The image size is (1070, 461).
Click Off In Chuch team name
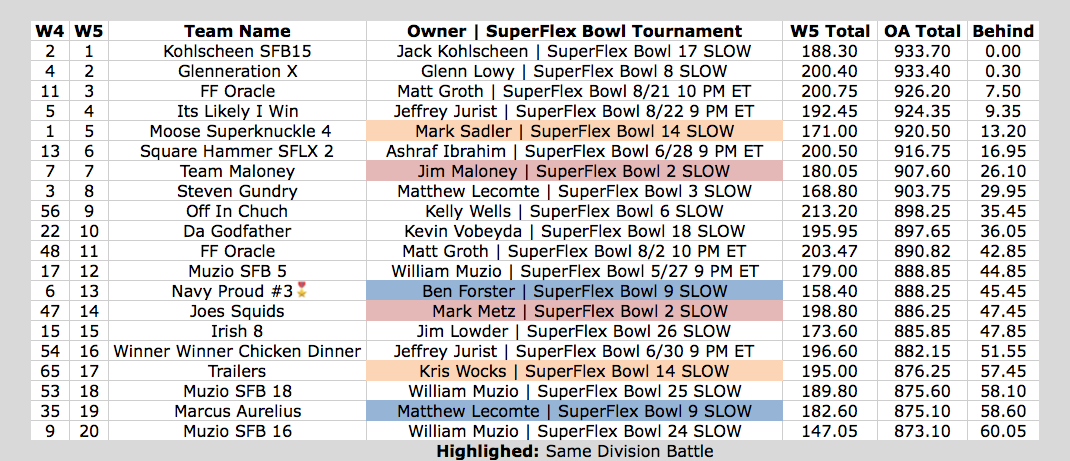click(237, 211)
